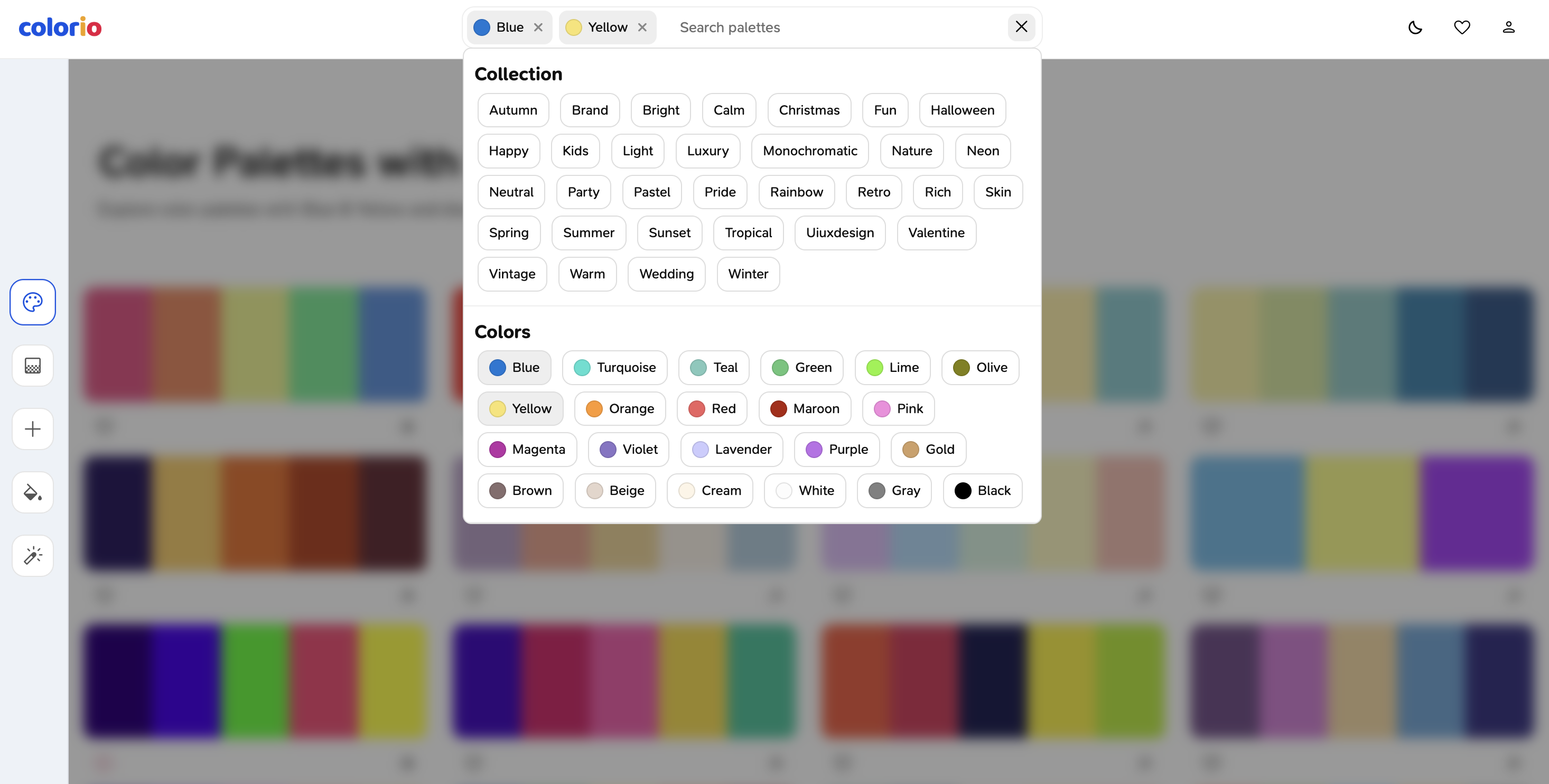The width and height of the screenshot is (1549, 784).
Task: Pick the Uiuxdesign collection tag
Action: (839, 232)
